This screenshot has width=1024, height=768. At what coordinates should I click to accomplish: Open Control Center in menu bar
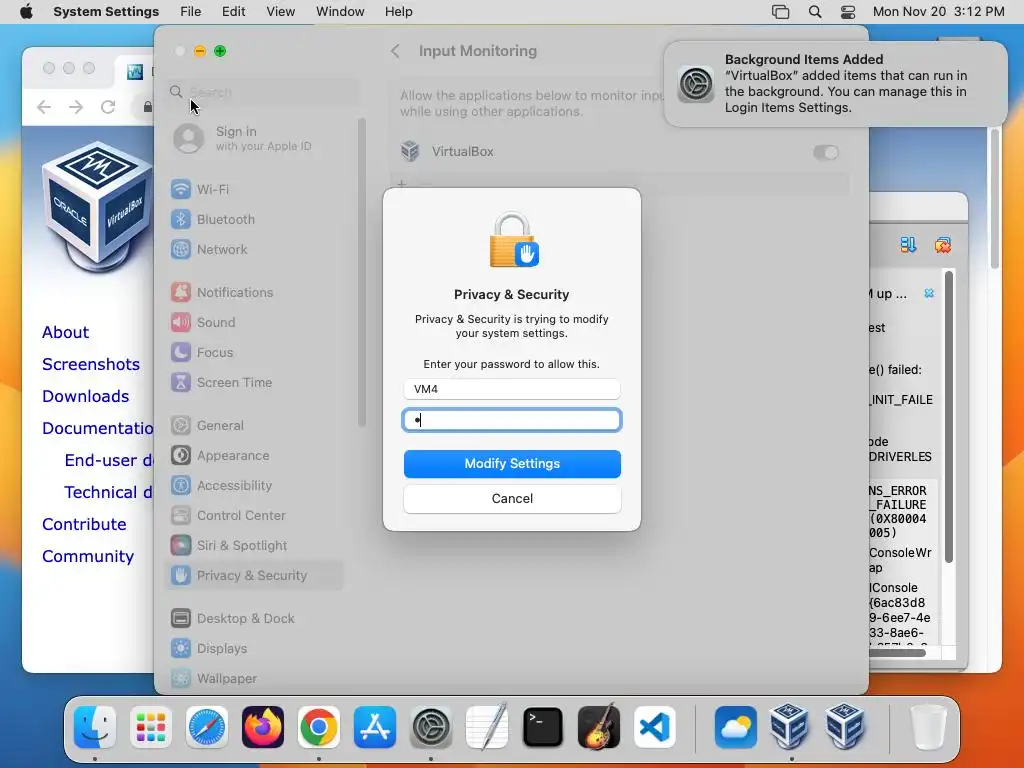(x=848, y=12)
